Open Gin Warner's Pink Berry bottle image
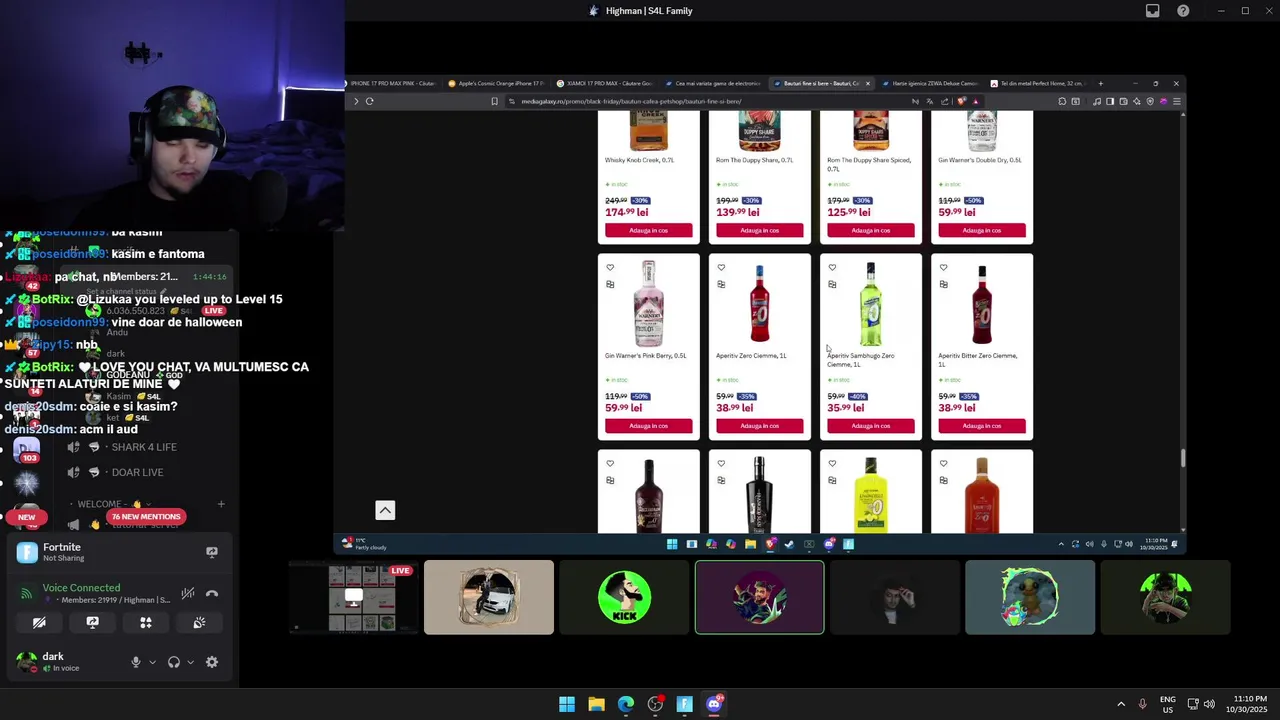This screenshot has width=1280, height=720. 648,303
